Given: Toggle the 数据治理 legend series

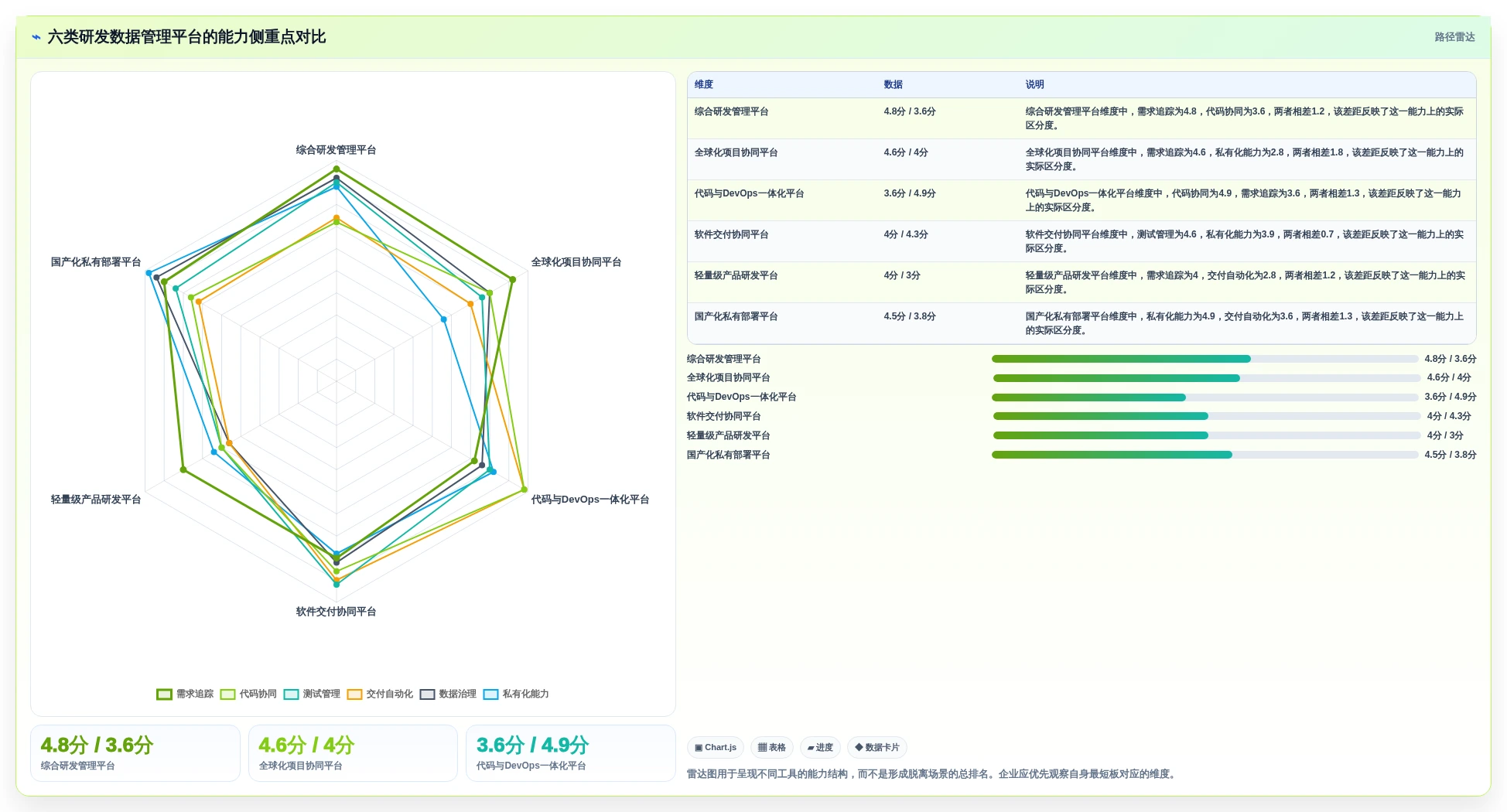Looking at the screenshot, I should pos(448,694).
